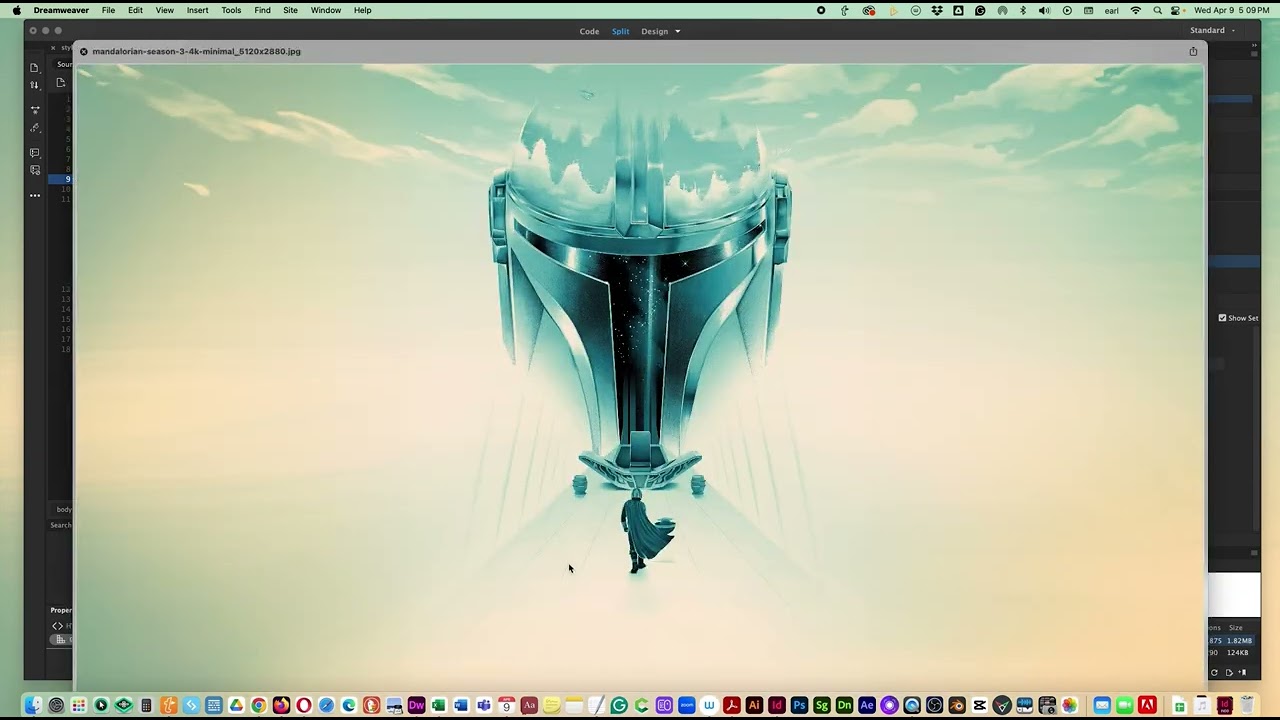Click the File Management arrows icon in toolbar
The height and width of the screenshot is (720, 1280).
click(x=34, y=85)
